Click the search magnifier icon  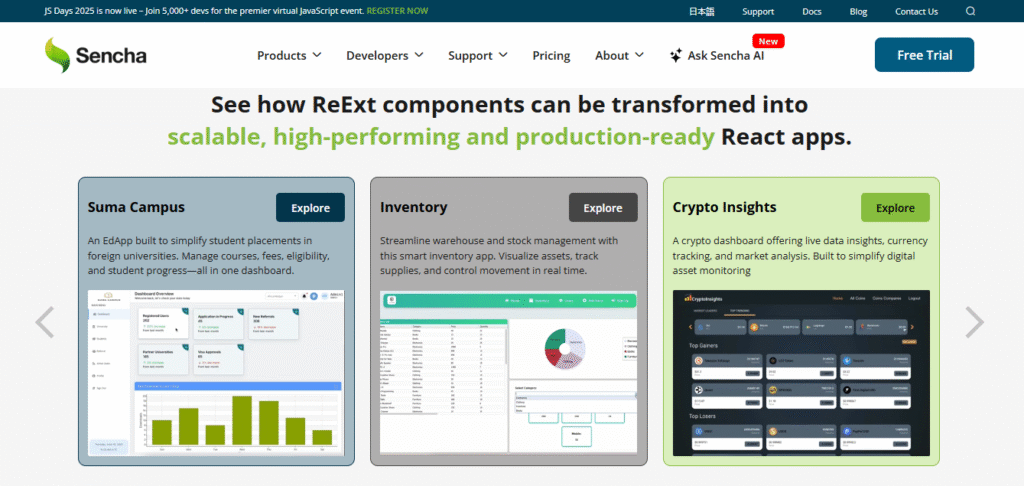970,12
